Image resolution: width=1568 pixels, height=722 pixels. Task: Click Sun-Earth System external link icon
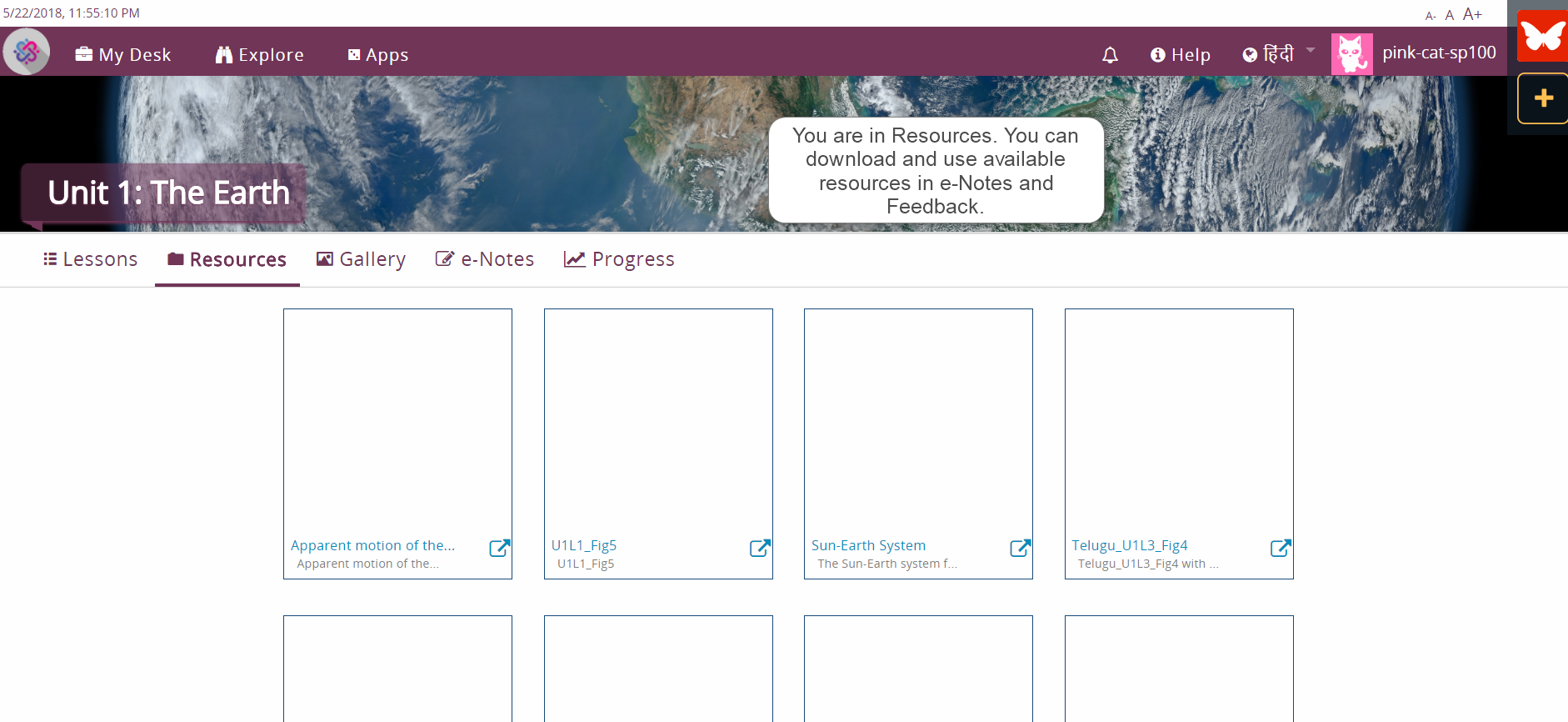coord(1020,548)
